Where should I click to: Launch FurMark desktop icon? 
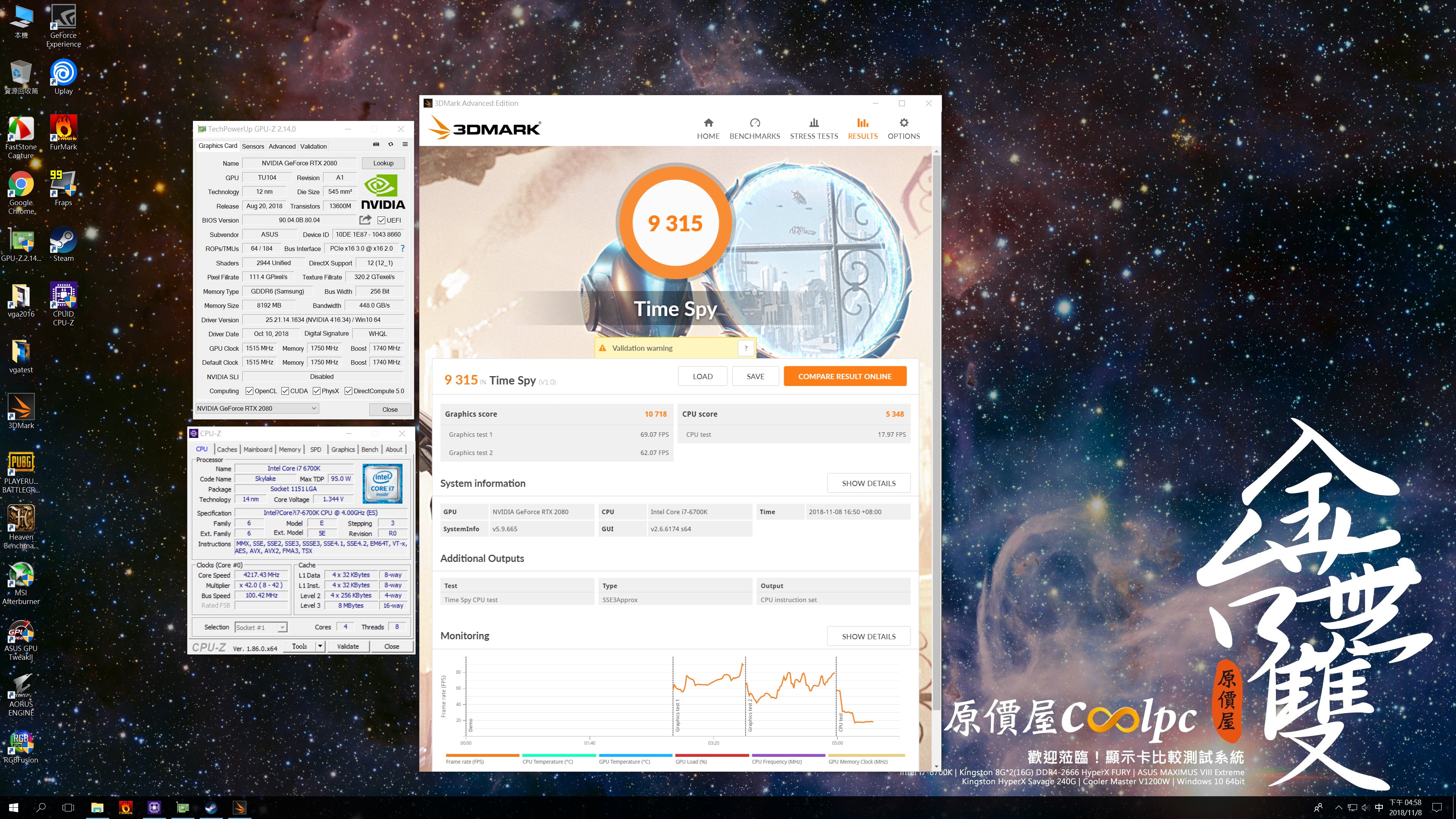coord(63,133)
